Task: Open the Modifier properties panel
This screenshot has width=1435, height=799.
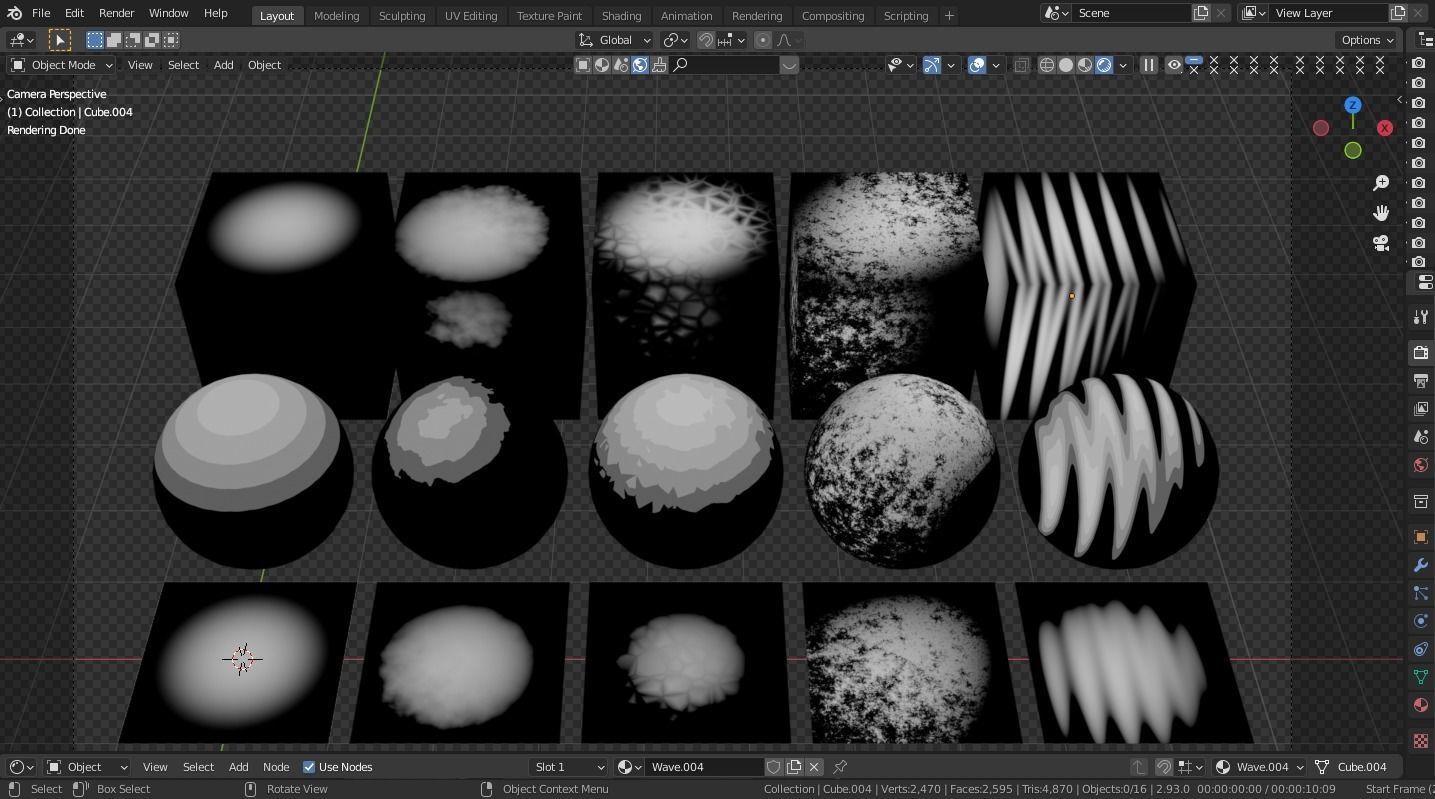Action: click(x=1418, y=565)
